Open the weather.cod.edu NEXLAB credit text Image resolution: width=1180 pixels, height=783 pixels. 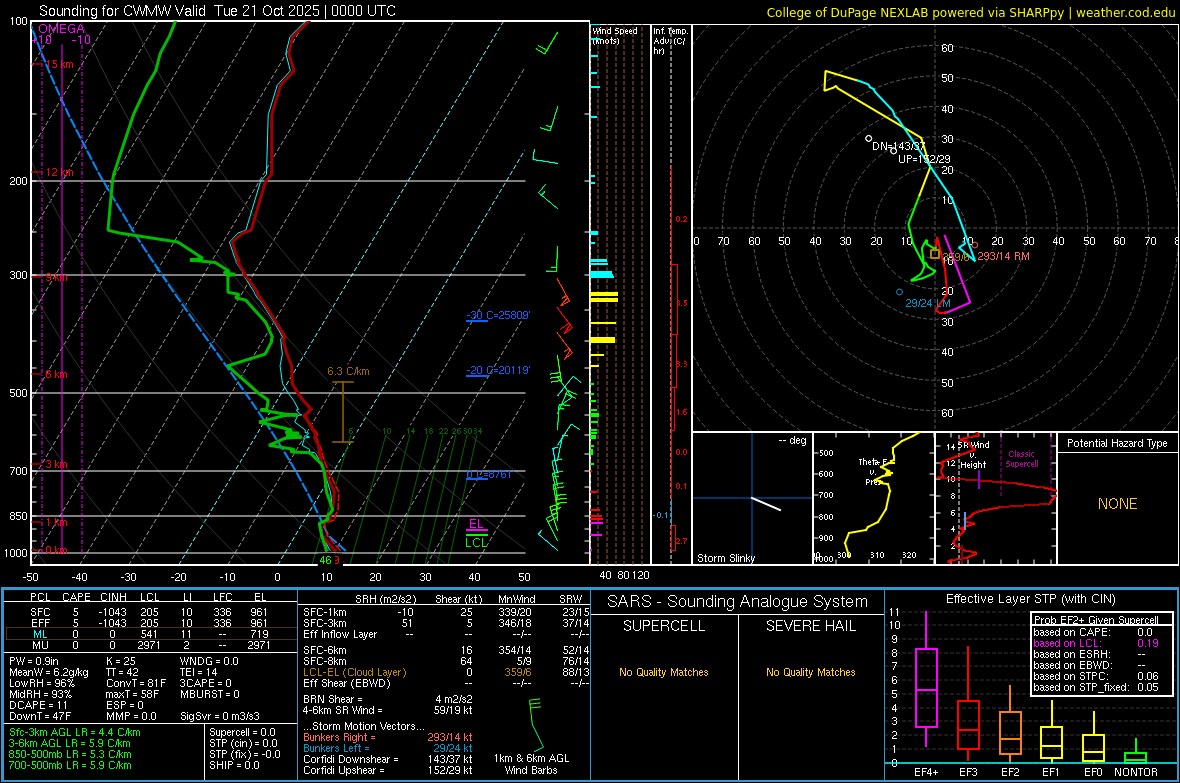click(x=970, y=12)
